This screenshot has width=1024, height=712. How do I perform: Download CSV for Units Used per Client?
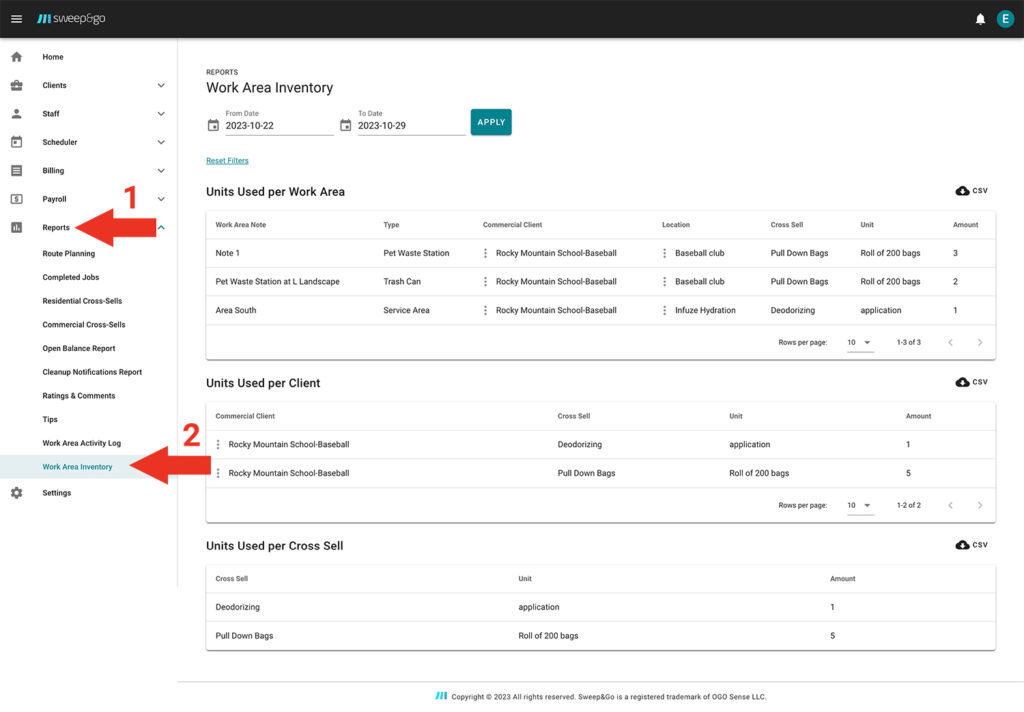pyautogui.click(x=971, y=382)
